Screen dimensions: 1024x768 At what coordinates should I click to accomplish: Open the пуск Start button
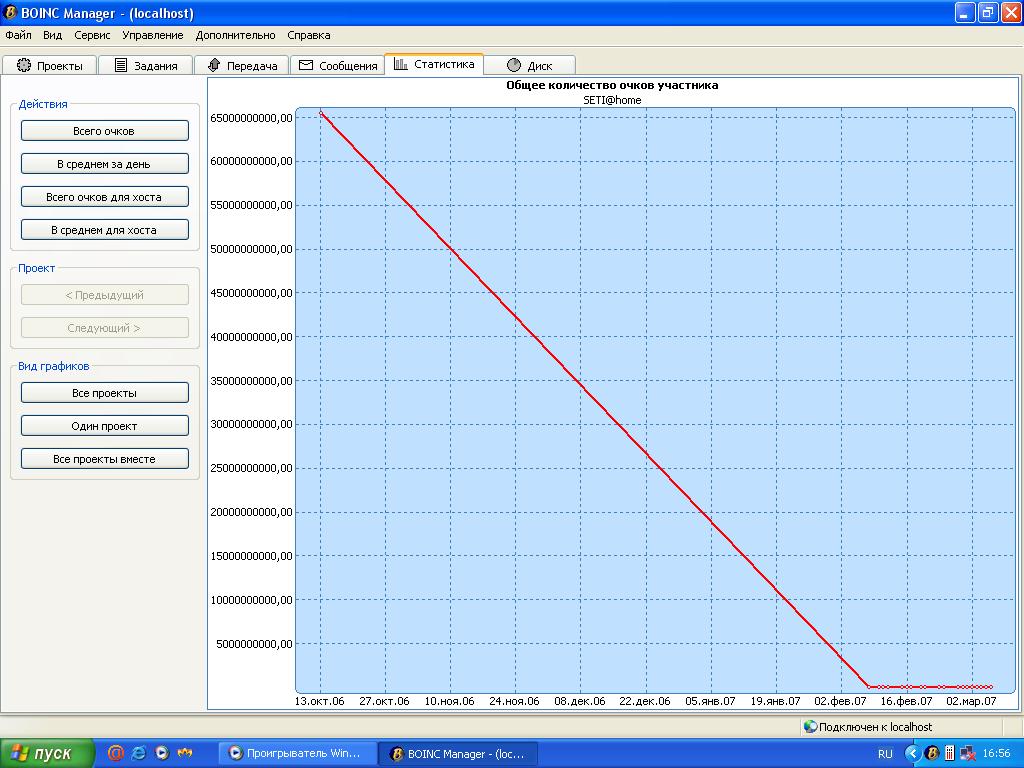47,753
